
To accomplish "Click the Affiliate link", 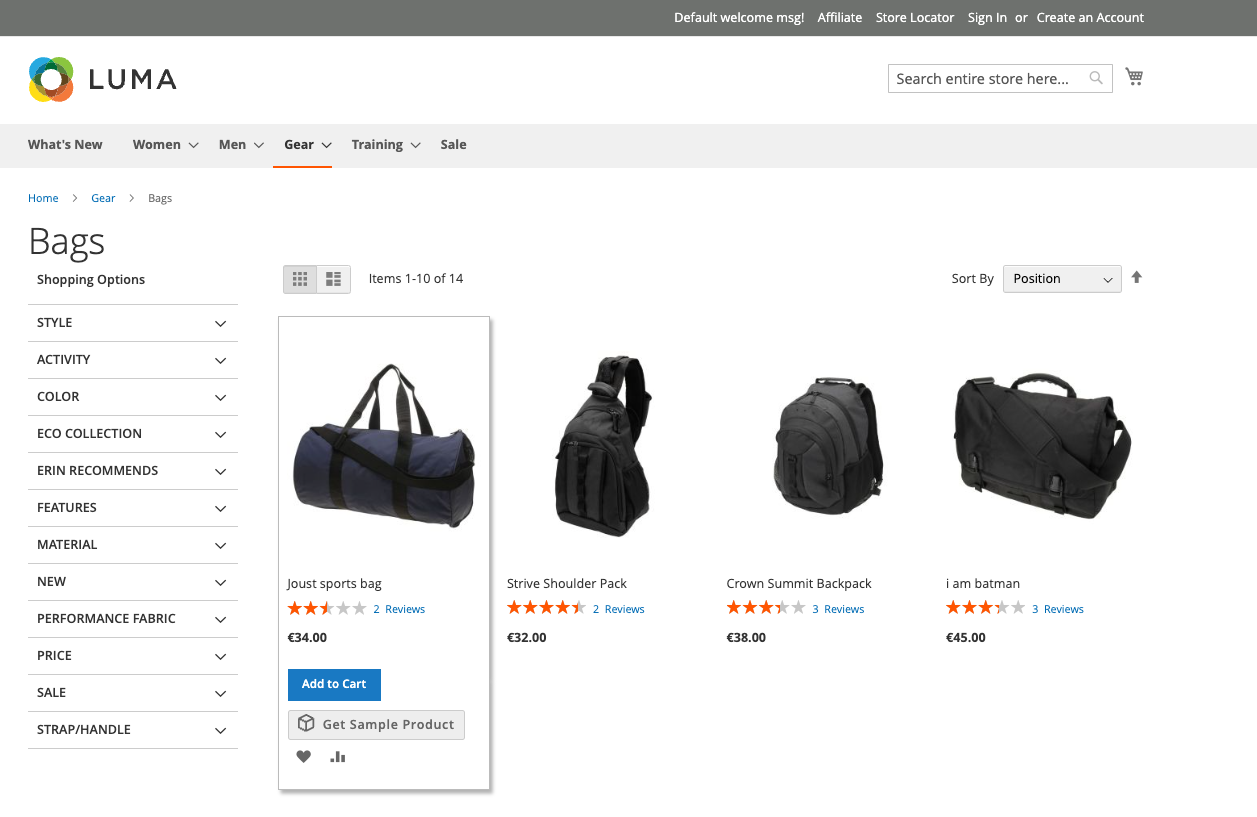I will point(840,18).
